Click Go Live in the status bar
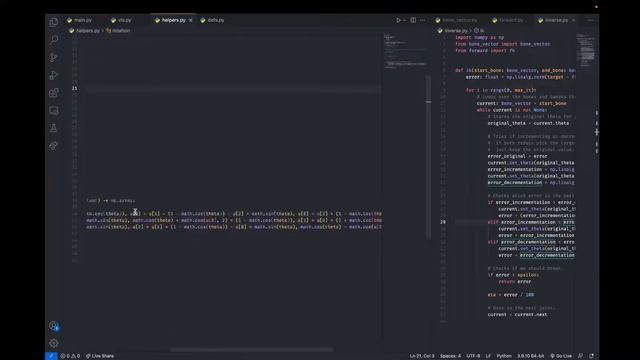640x360 pixels. tap(561, 356)
